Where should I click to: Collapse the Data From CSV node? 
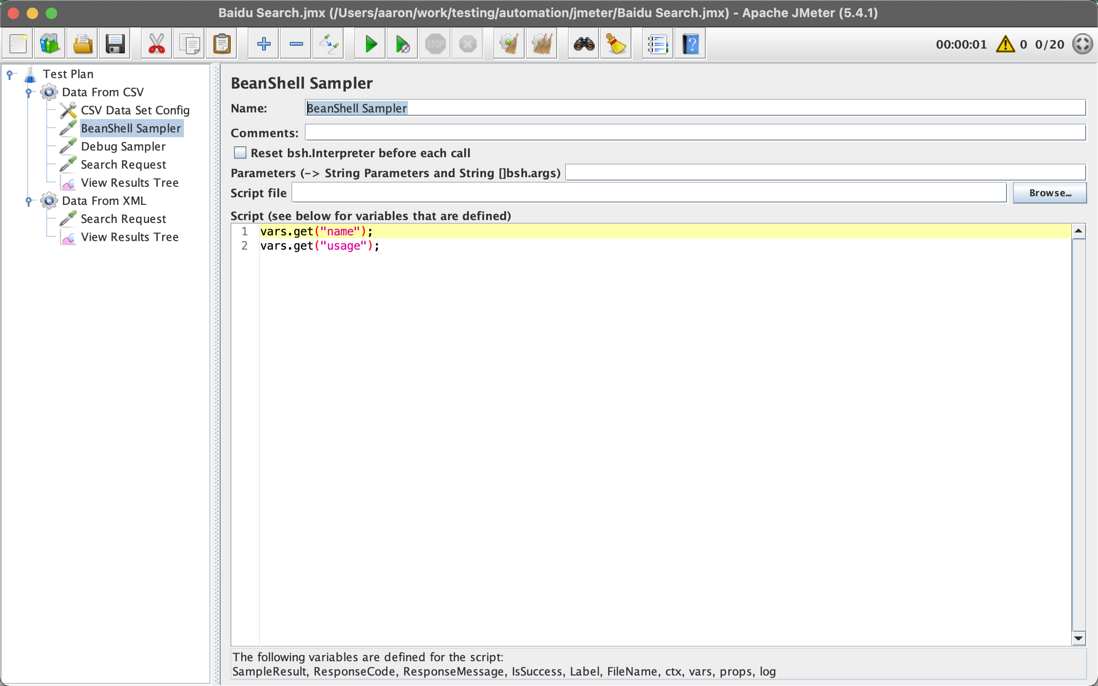(29, 92)
